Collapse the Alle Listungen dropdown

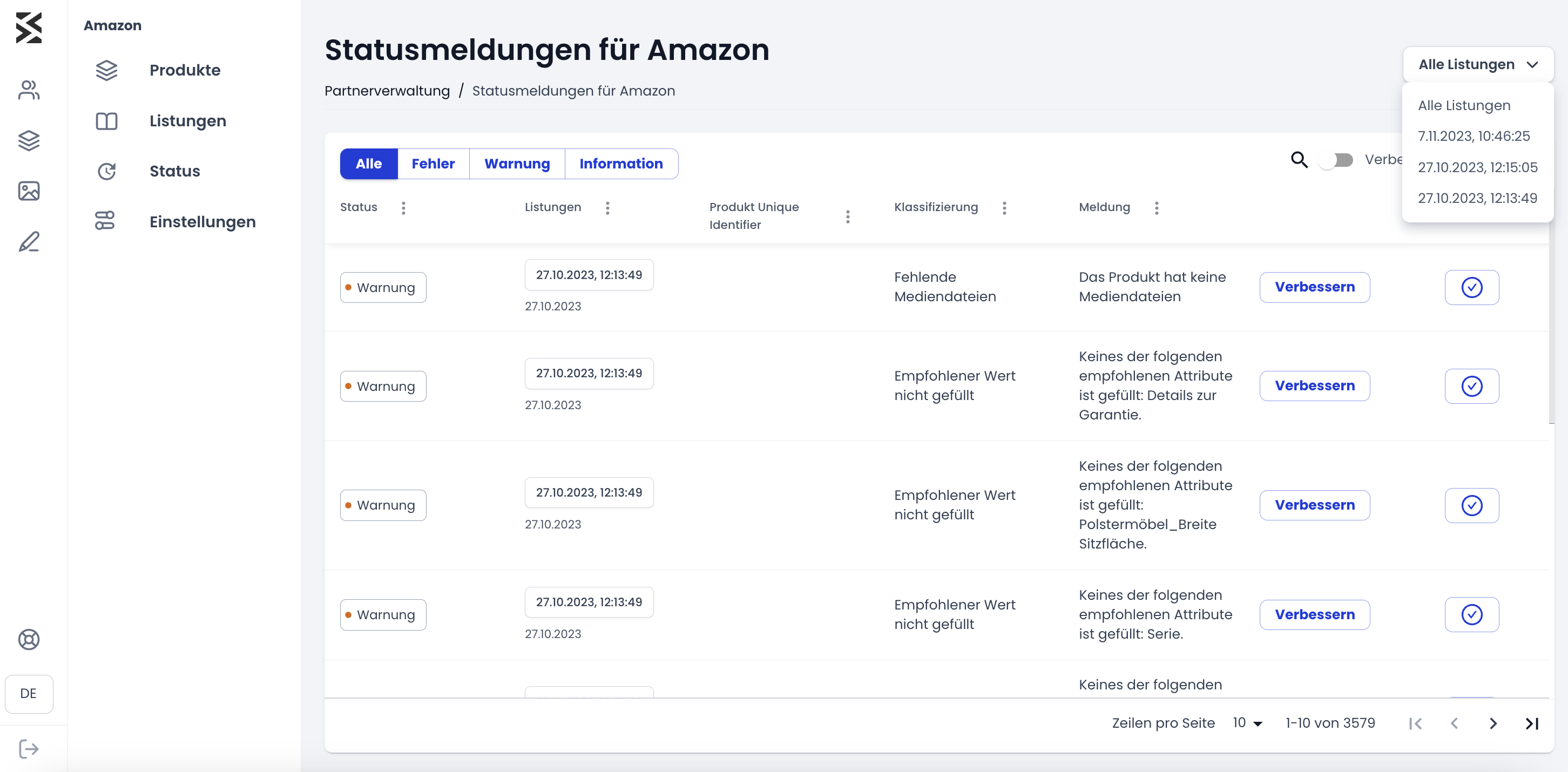pos(1477,65)
